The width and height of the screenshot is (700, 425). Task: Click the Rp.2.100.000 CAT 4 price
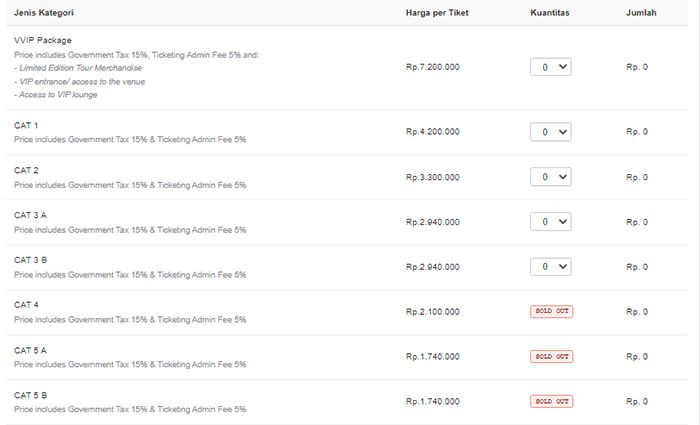coord(433,312)
